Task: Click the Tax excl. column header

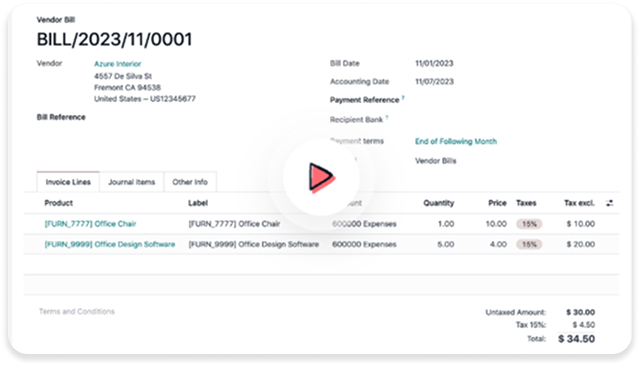Action: (x=579, y=203)
